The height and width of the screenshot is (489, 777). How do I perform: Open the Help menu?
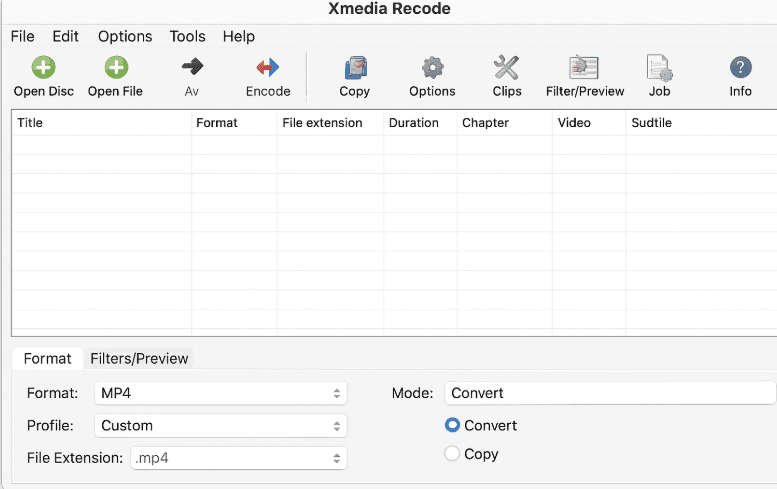[239, 36]
